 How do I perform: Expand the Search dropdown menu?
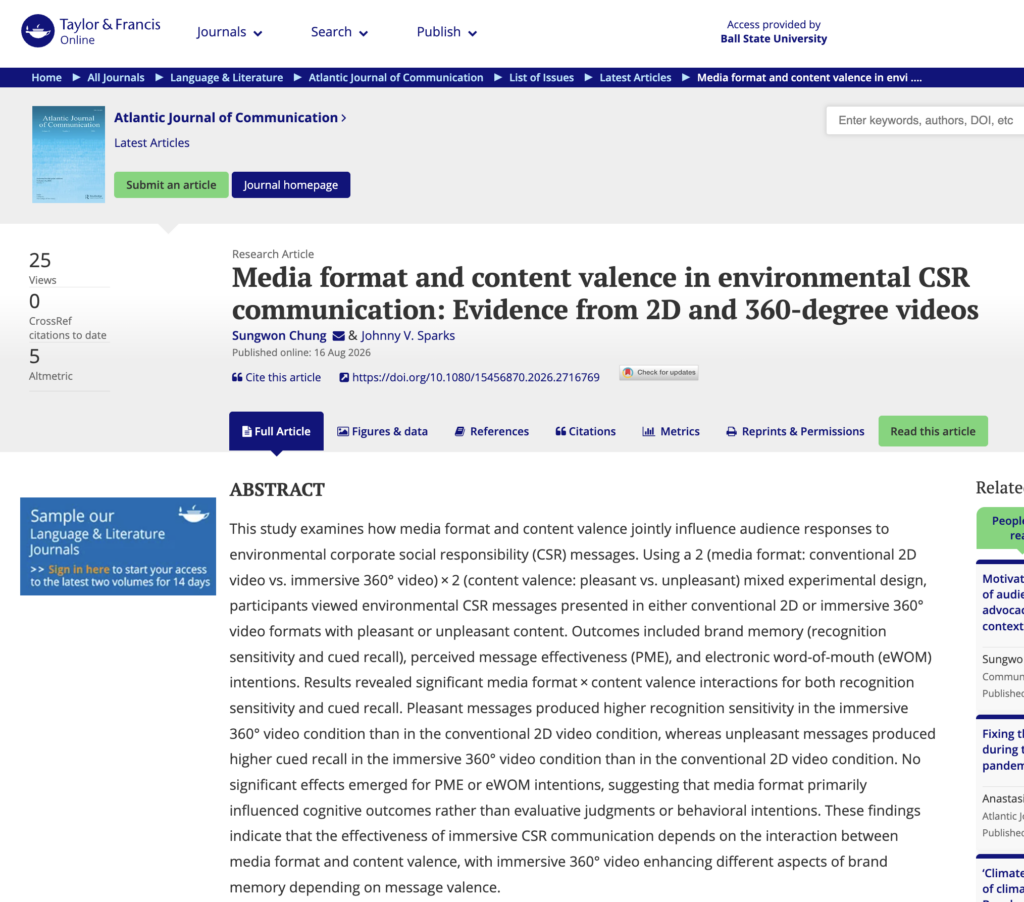339,32
